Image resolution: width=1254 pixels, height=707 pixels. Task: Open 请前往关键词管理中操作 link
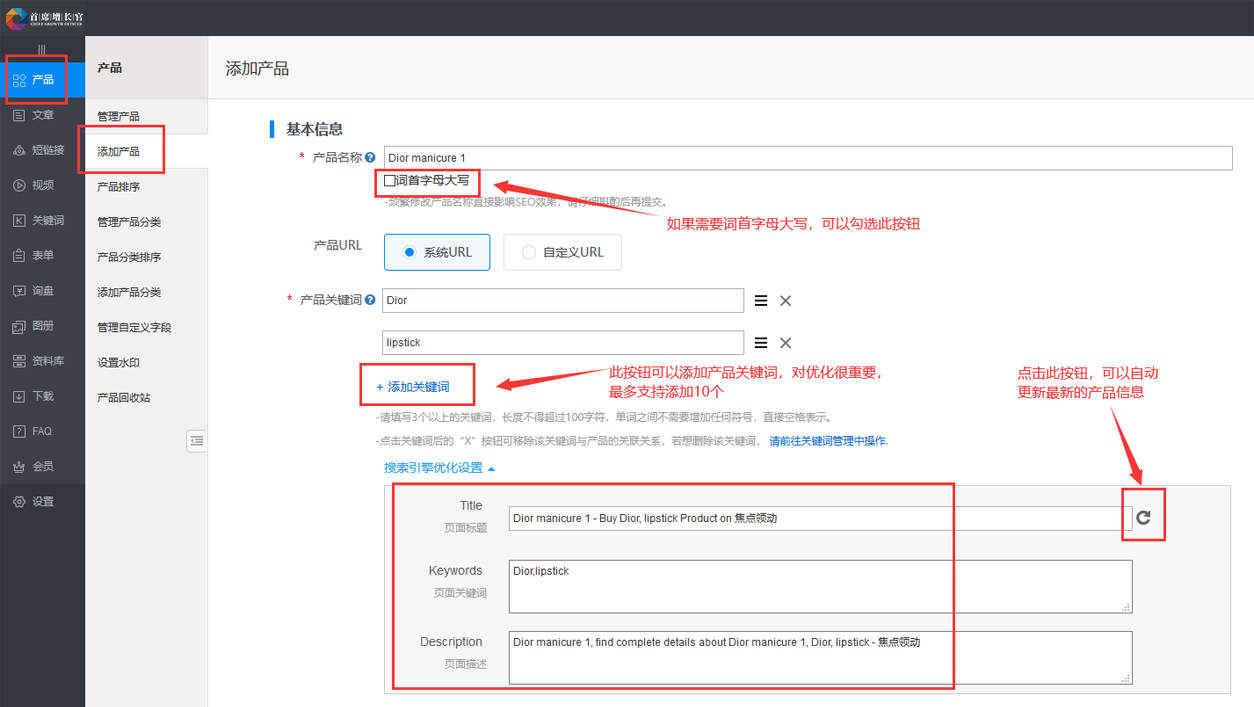point(827,441)
